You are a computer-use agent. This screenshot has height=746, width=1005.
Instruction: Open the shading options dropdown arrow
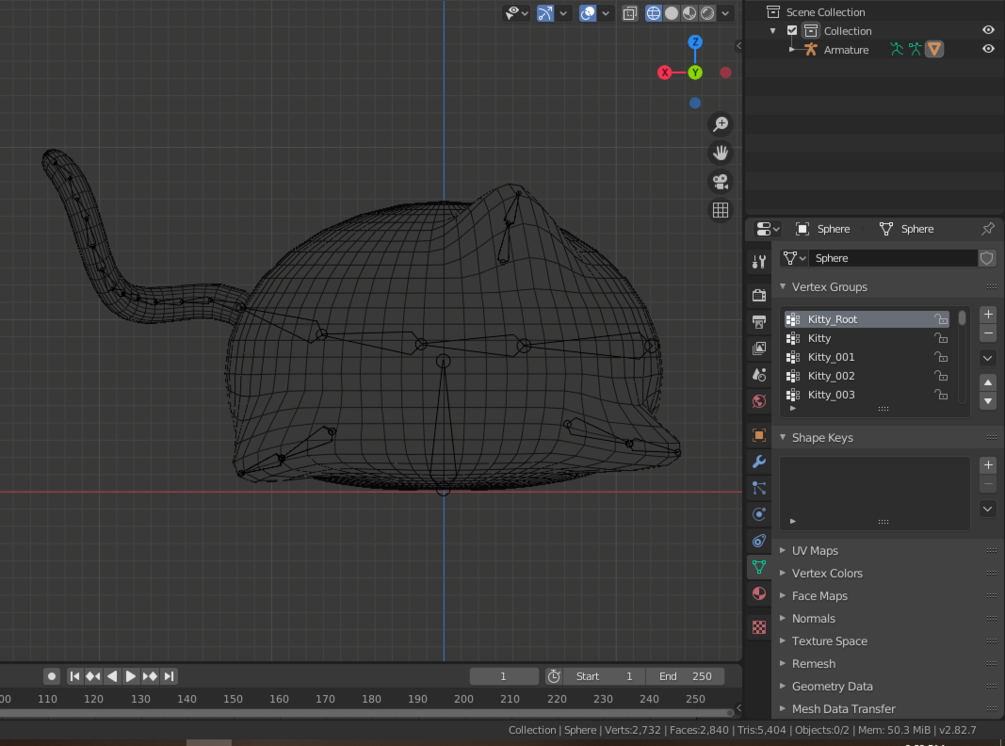click(x=726, y=13)
